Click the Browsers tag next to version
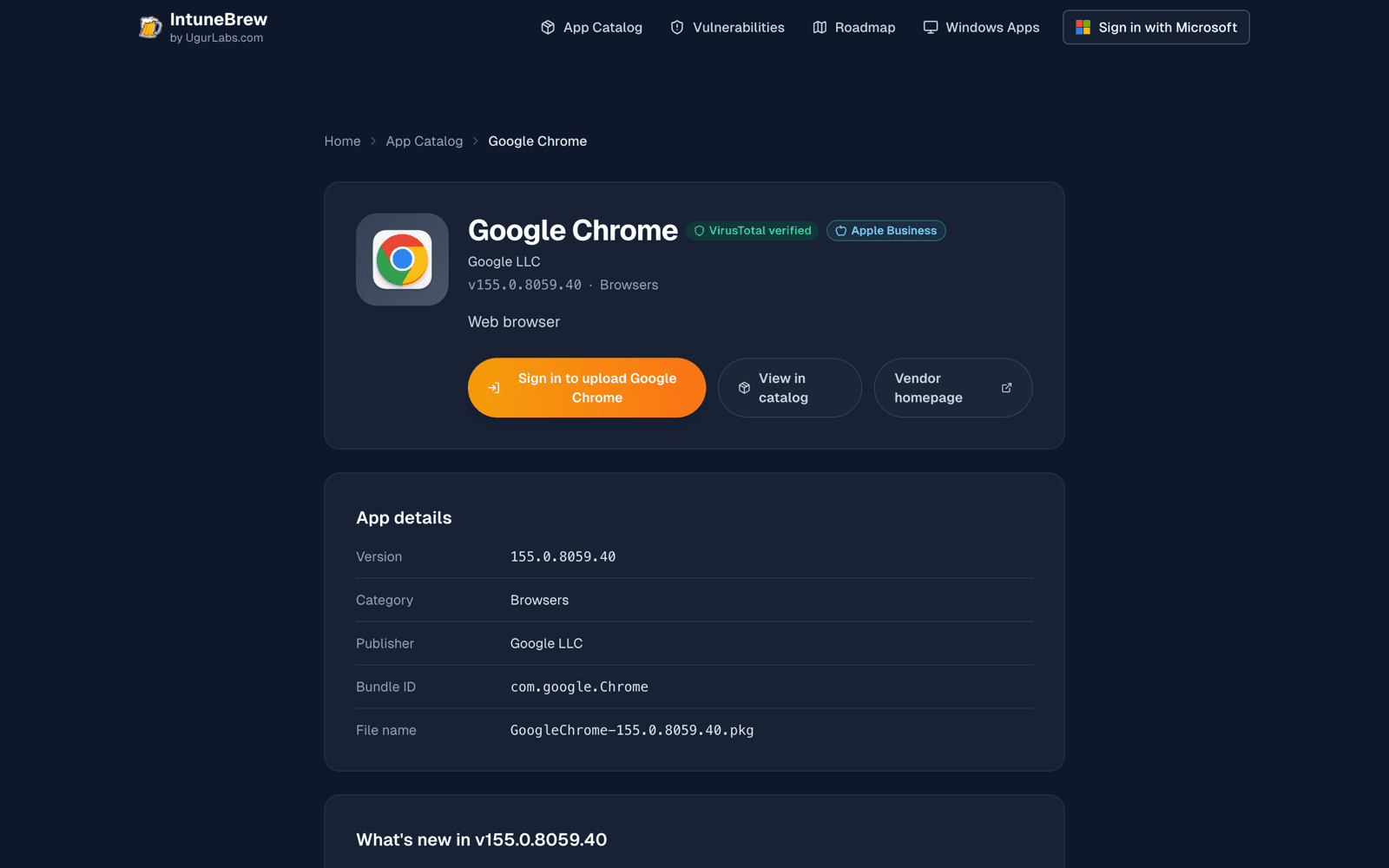 coord(629,285)
